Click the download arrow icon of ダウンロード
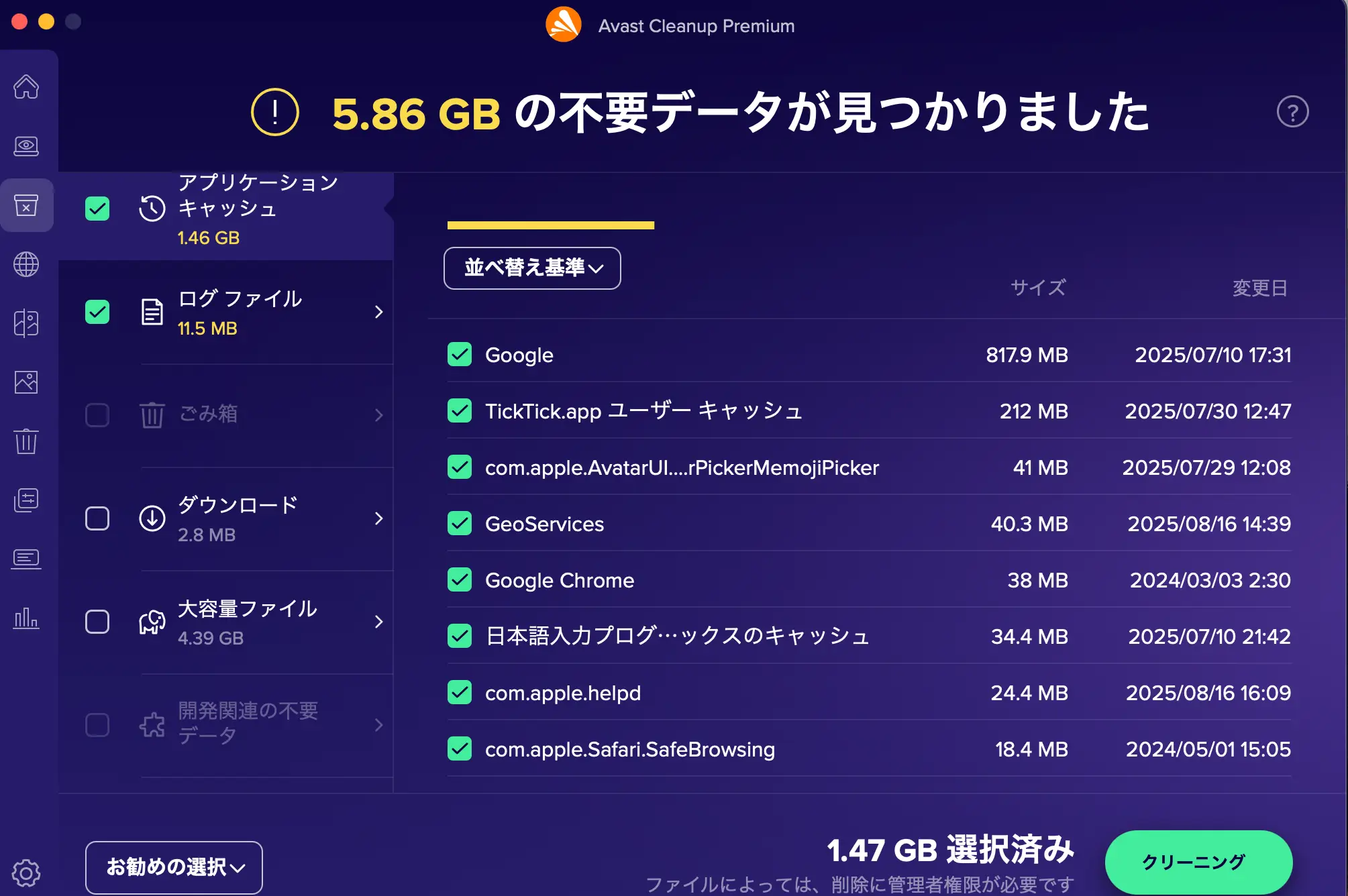Viewport: 1348px width, 896px height. [x=152, y=518]
